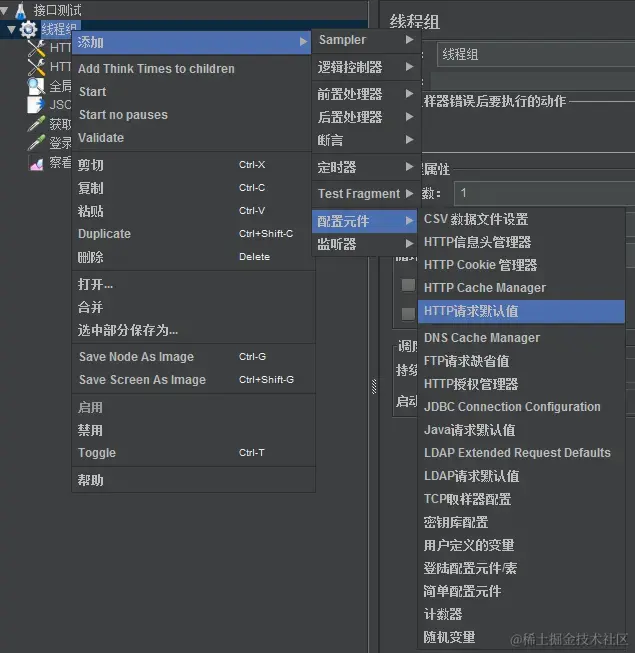The width and height of the screenshot is (635, 653).
Task: Expand the 前置处理器 submenu
Action: (x=364, y=94)
